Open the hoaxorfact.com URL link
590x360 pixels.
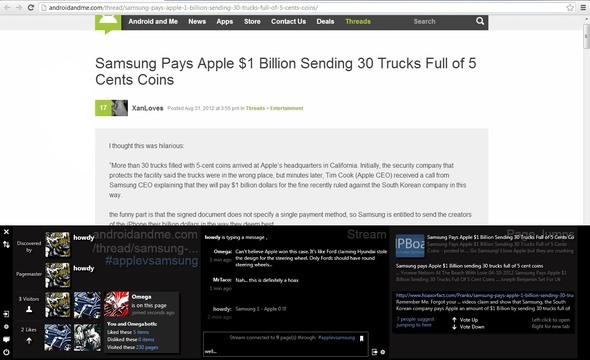coord(485,295)
